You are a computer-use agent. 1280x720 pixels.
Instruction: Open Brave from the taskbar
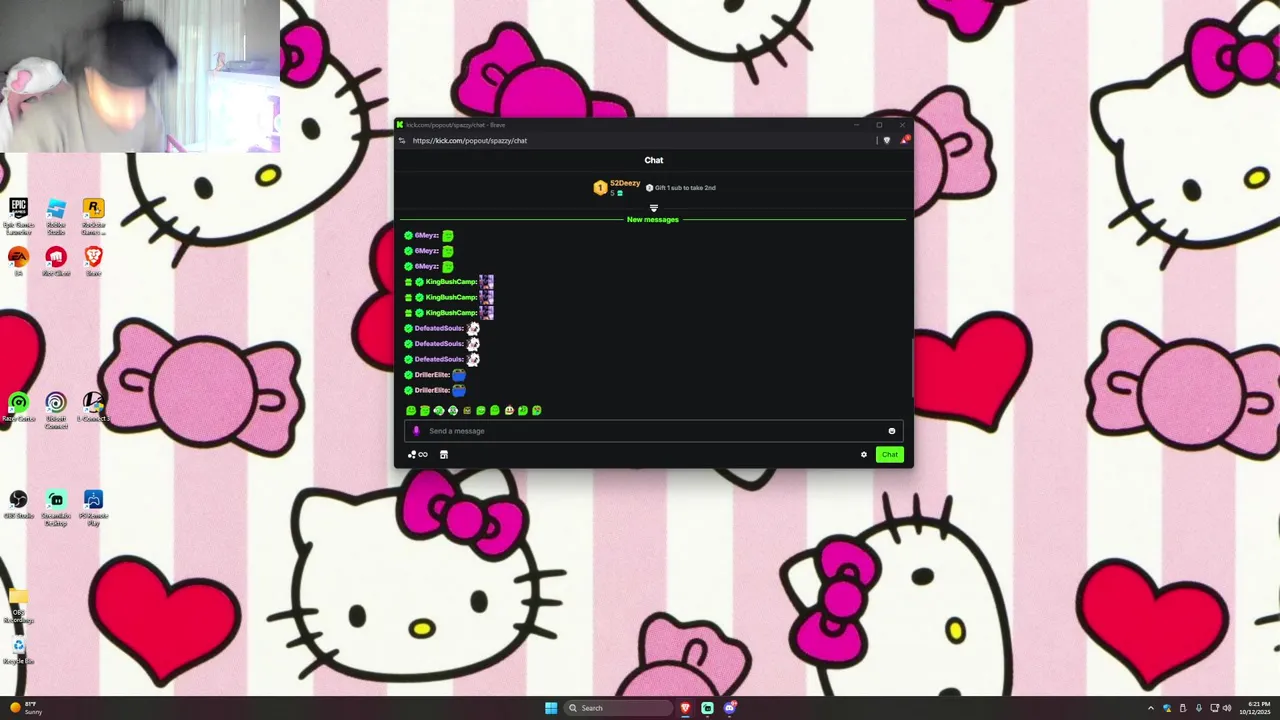(685, 708)
